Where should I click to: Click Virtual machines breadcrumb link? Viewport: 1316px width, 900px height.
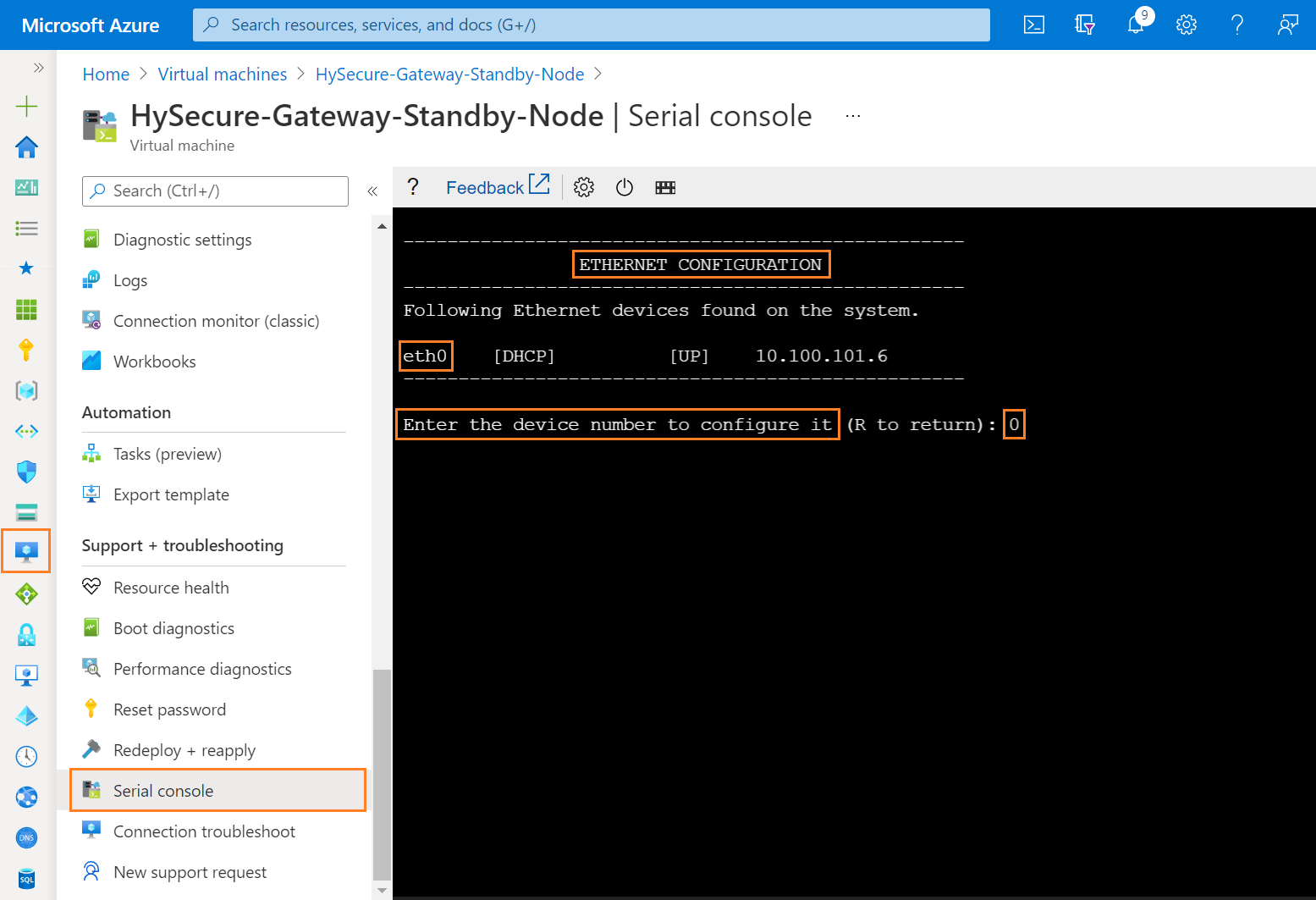(x=223, y=75)
